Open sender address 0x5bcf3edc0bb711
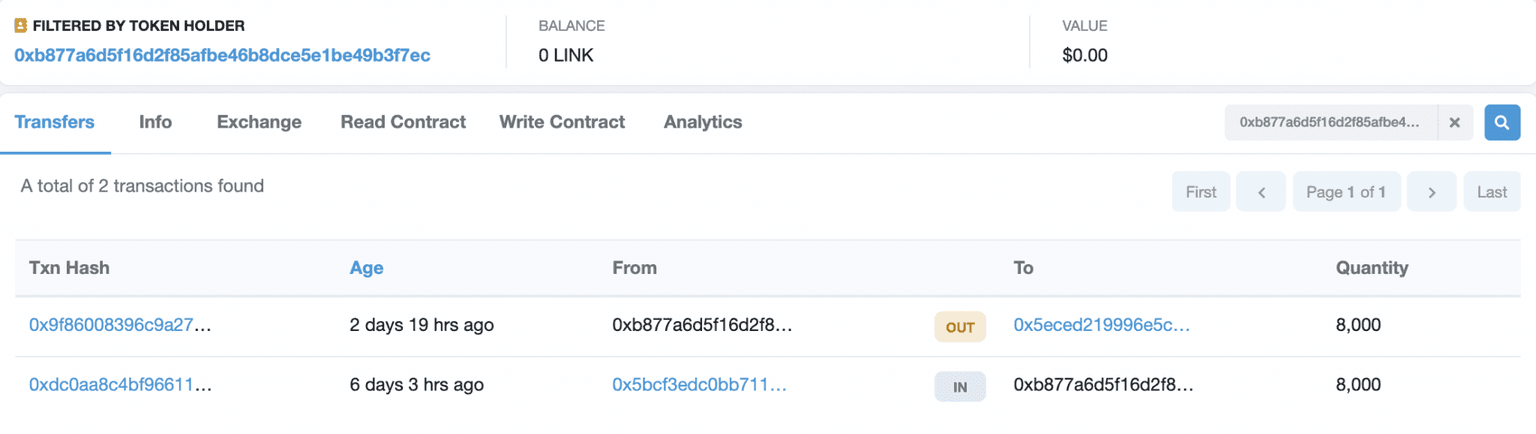 click(699, 385)
